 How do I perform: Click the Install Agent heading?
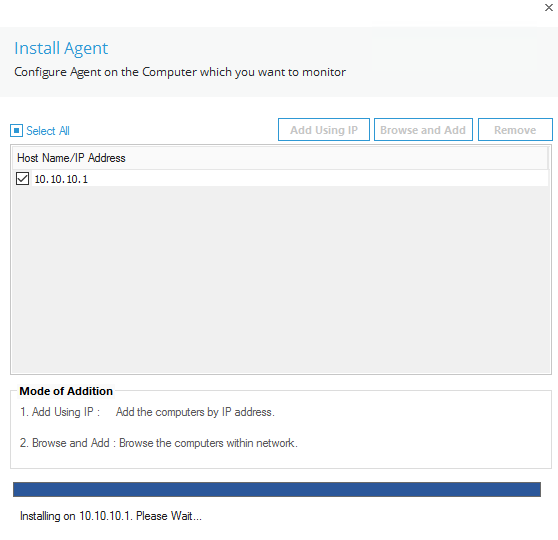pos(61,48)
